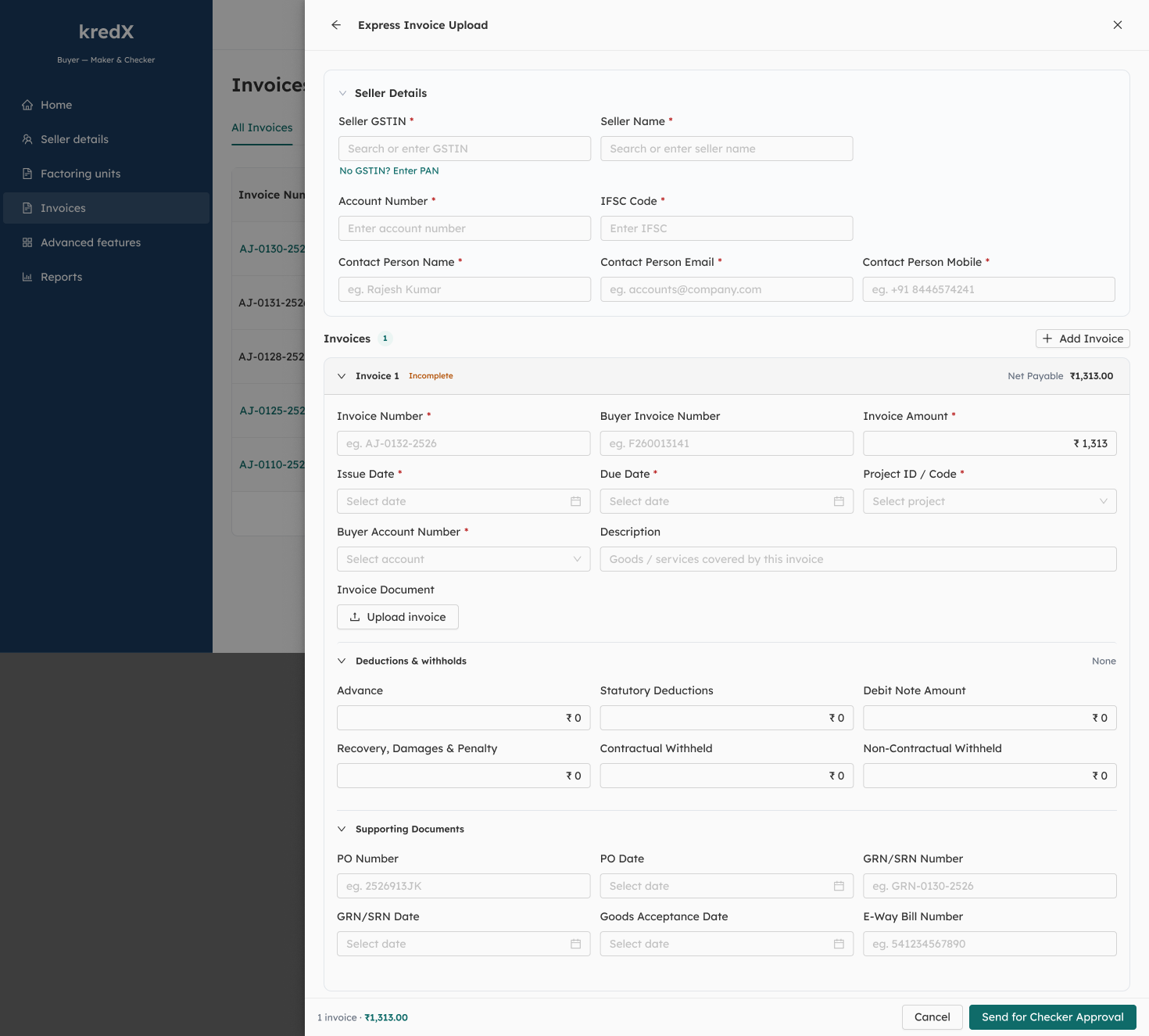This screenshot has width=1149, height=1036.
Task: Click the Factoring units sidebar icon
Action: (27, 174)
